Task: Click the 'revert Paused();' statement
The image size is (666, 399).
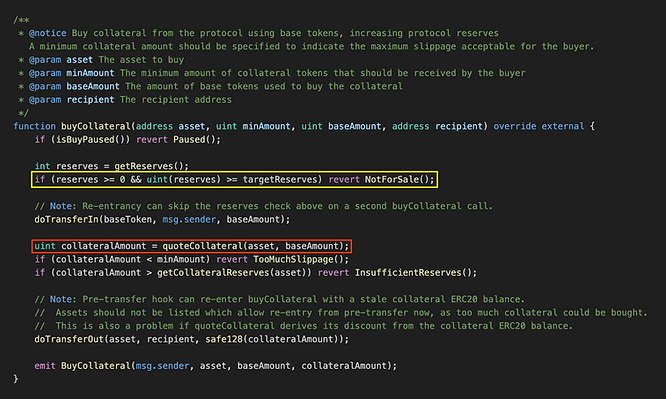Action: 178,139
